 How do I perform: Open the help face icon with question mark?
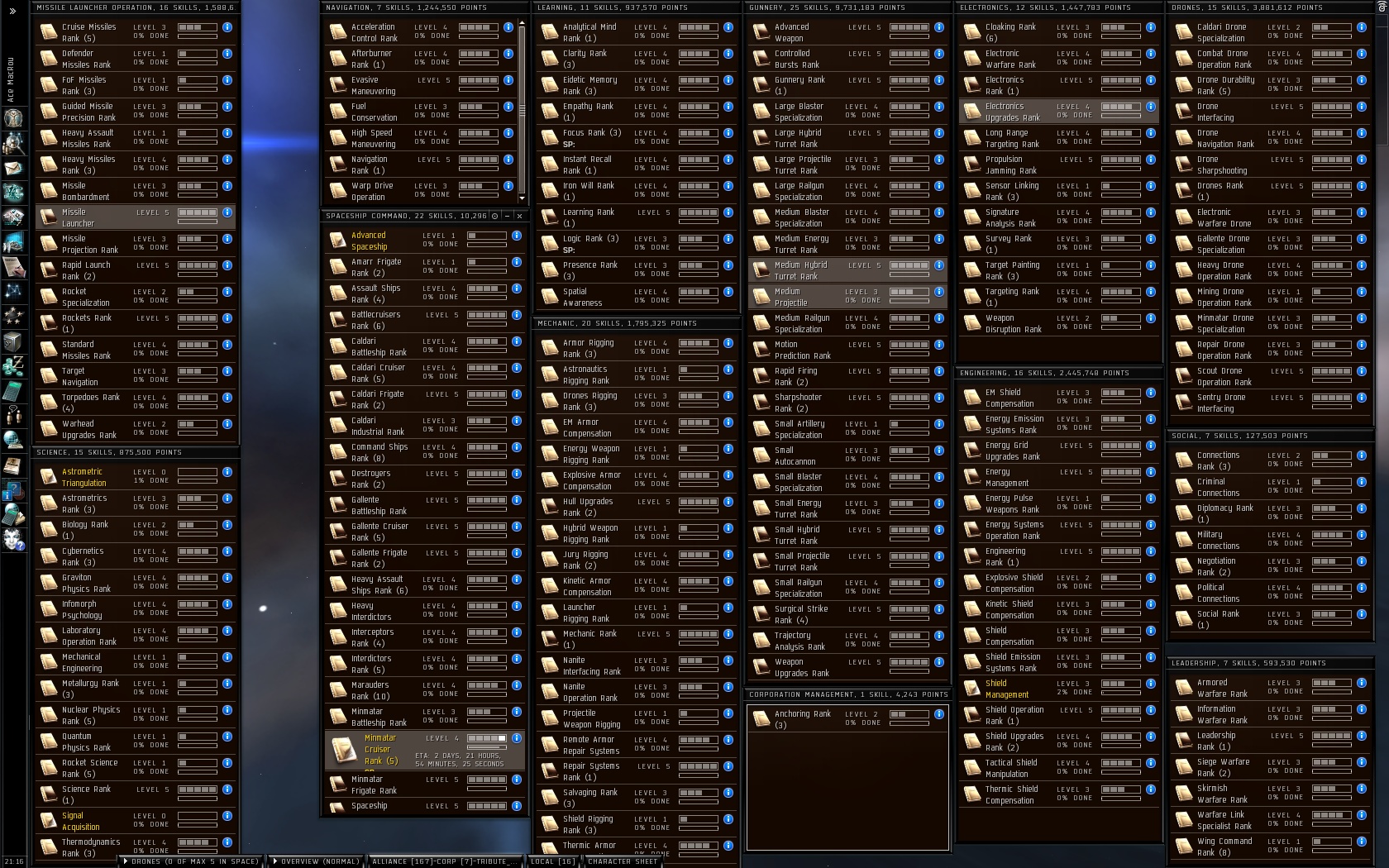click(x=12, y=541)
